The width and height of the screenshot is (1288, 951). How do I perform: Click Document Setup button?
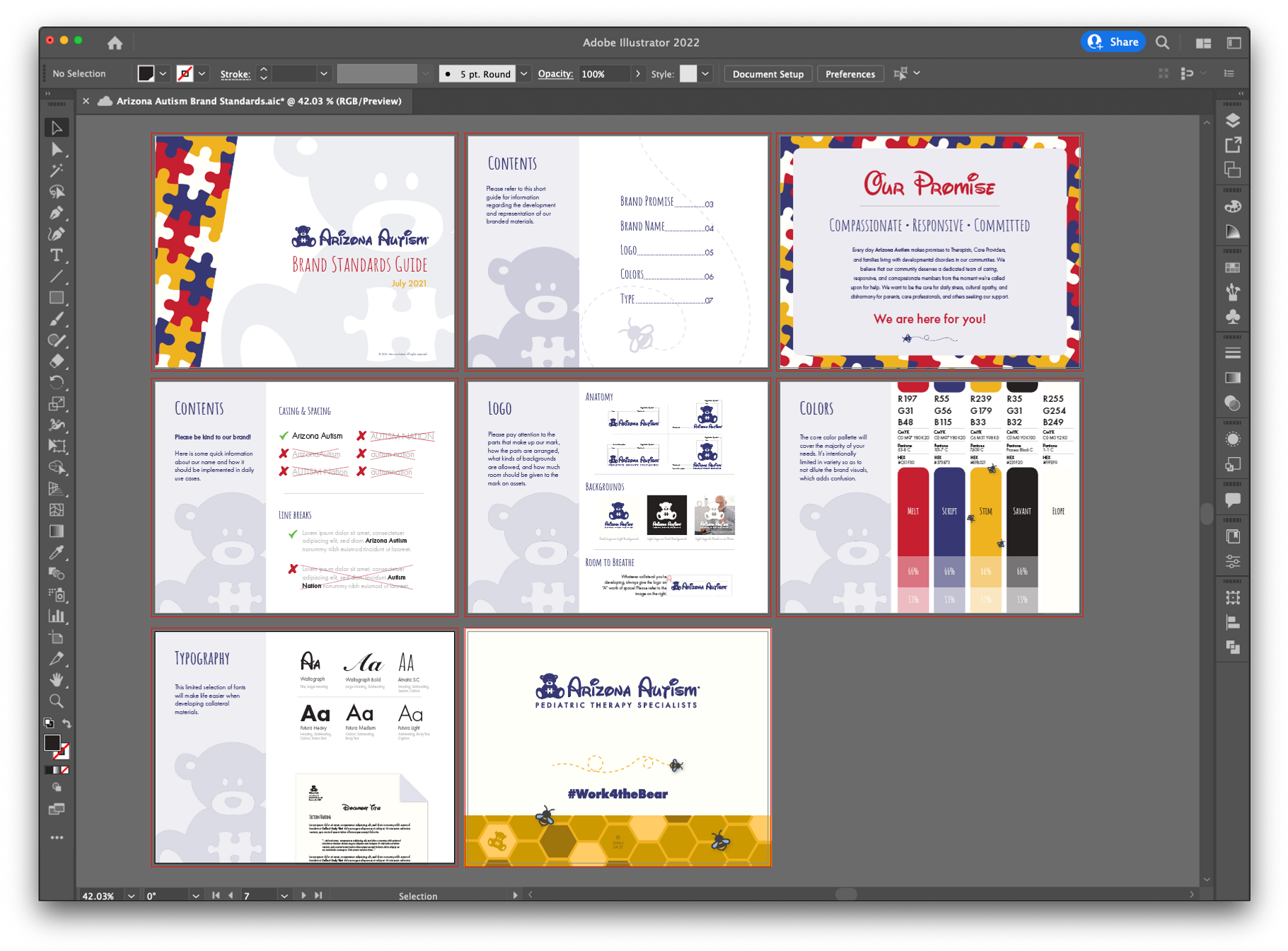pos(768,74)
